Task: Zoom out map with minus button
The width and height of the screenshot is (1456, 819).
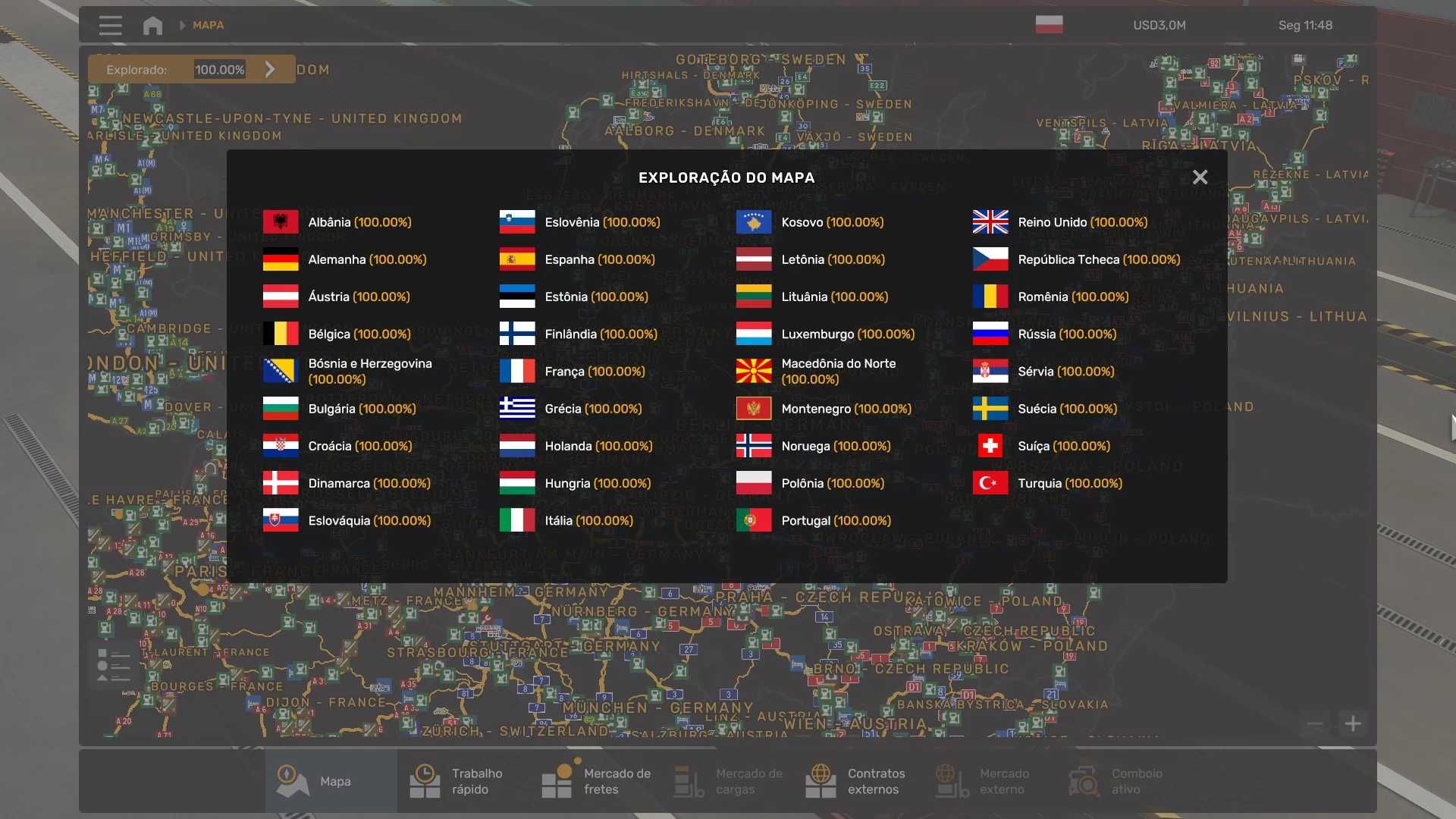Action: (x=1314, y=723)
